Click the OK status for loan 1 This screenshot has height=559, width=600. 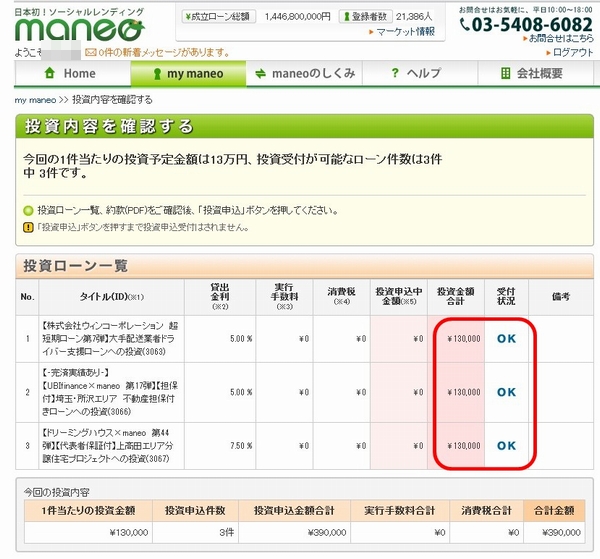coord(506,339)
